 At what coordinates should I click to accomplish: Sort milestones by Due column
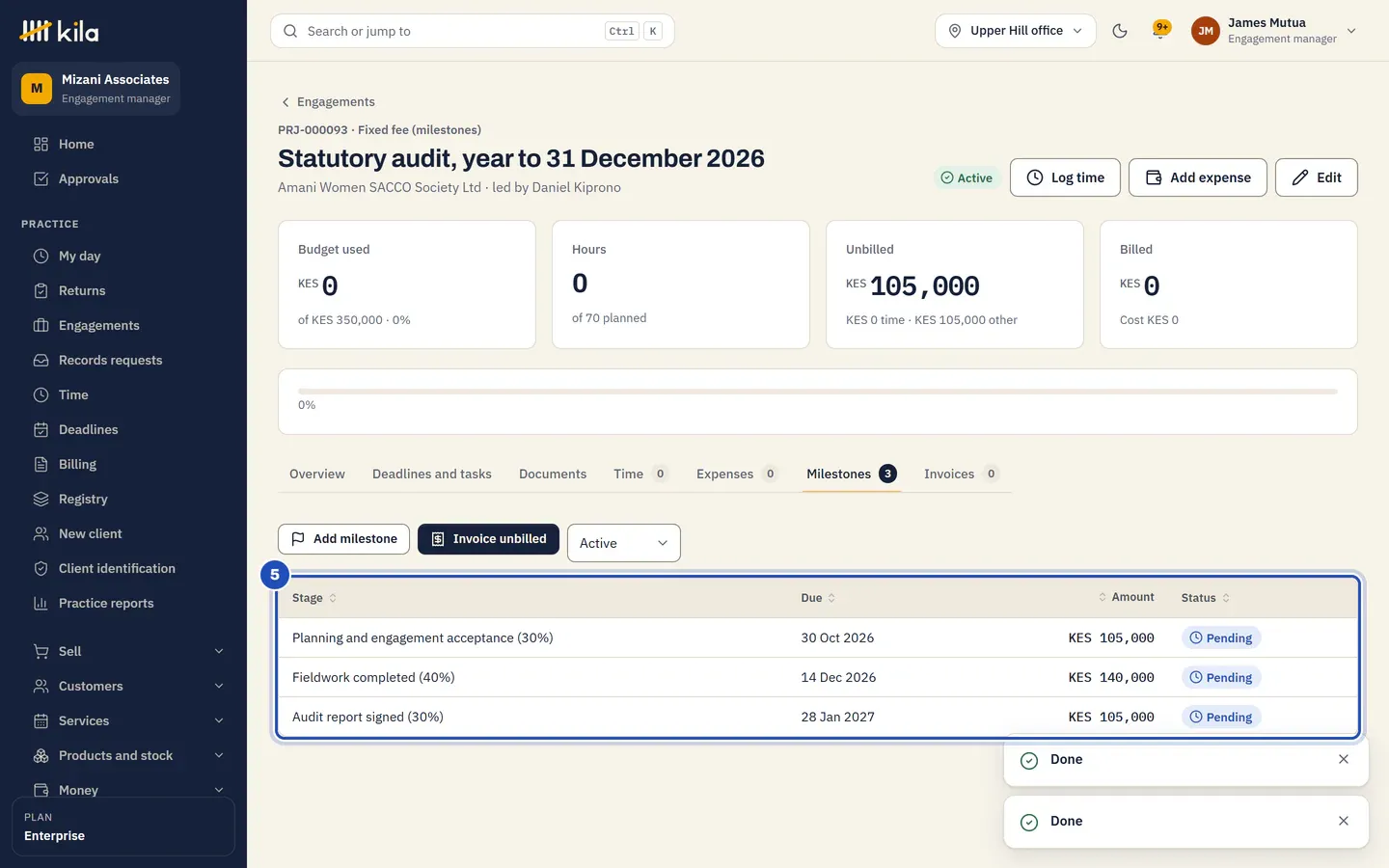point(818,598)
